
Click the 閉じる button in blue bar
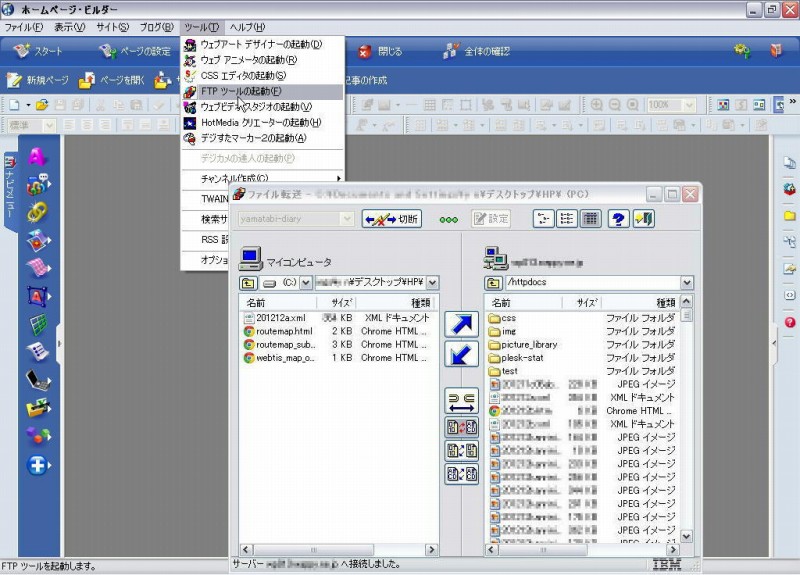click(380, 51)
